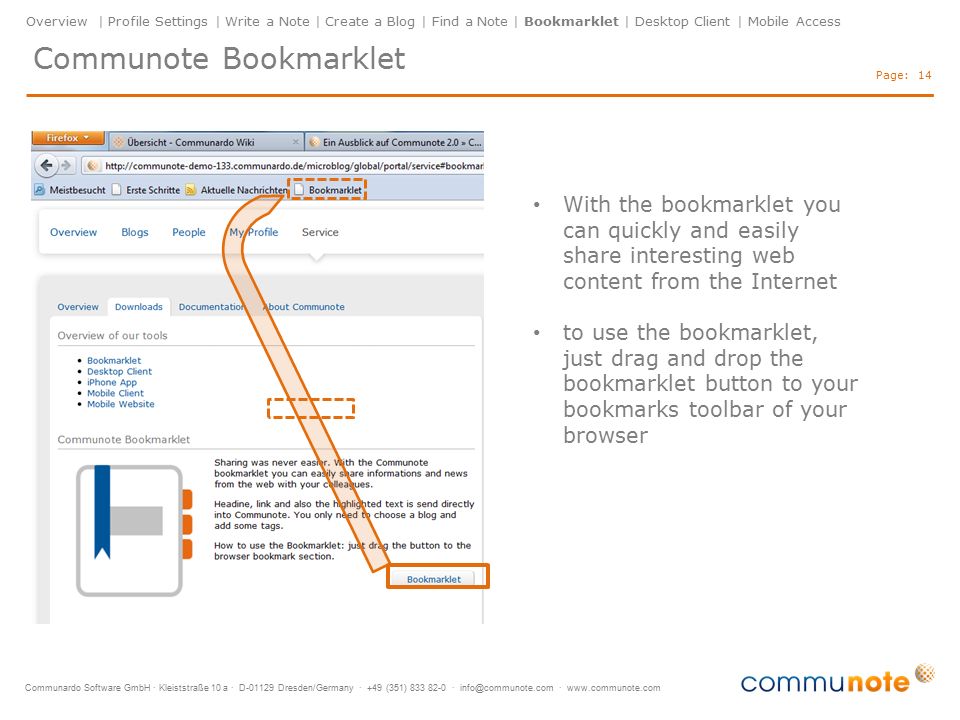Open the Mobile Website tools link
Image resolution: width=960 pixels, height=720 pixels.
pos(121,404)
